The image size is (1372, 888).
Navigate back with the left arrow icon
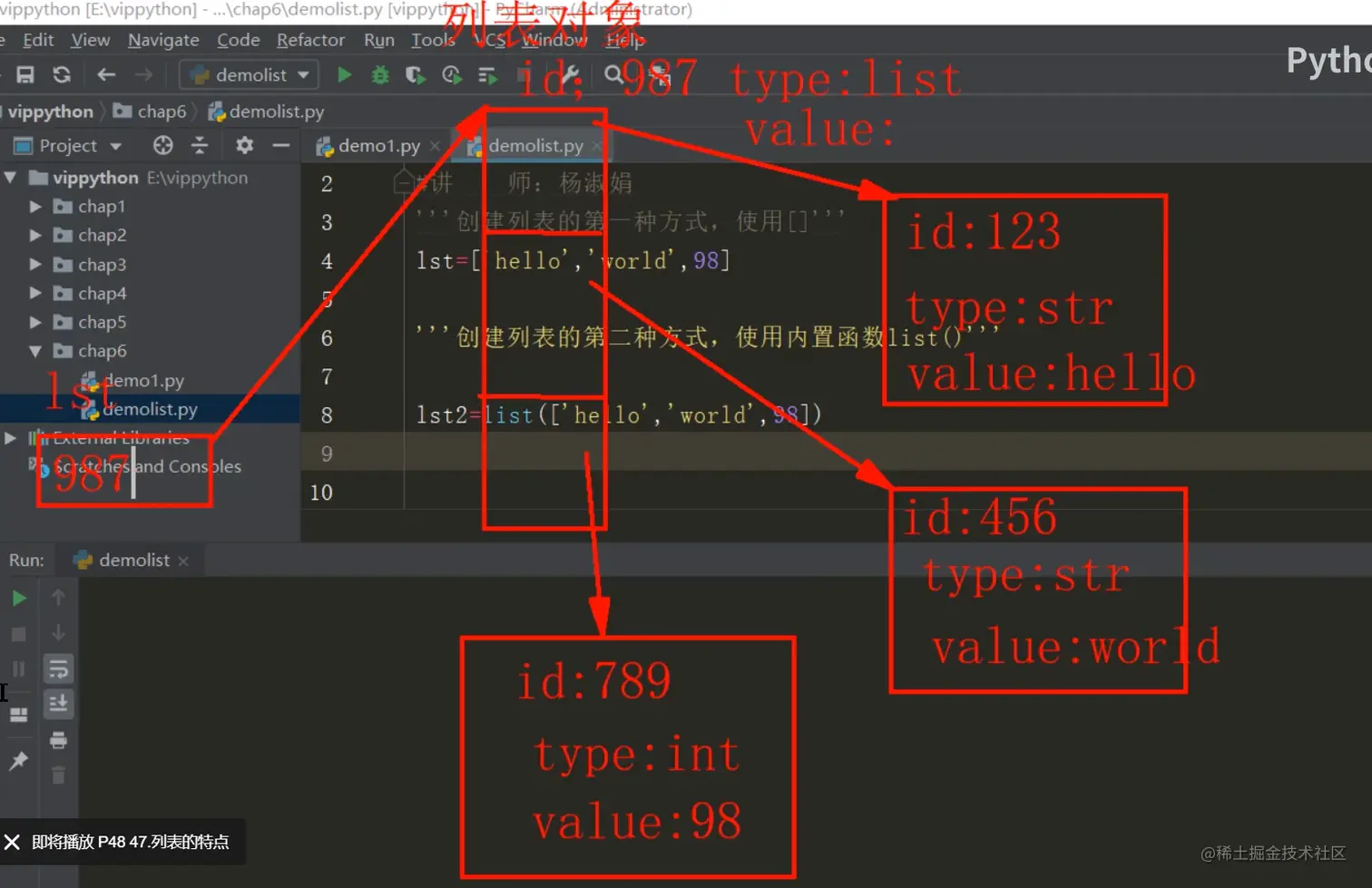click(106, 75)
